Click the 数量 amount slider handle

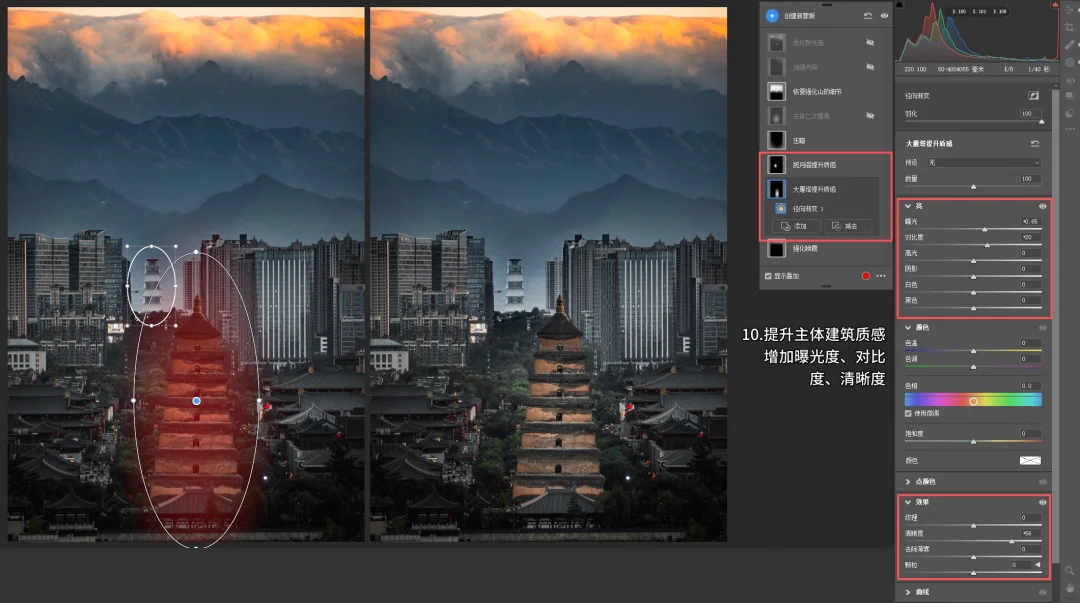(x=973, y=187)
